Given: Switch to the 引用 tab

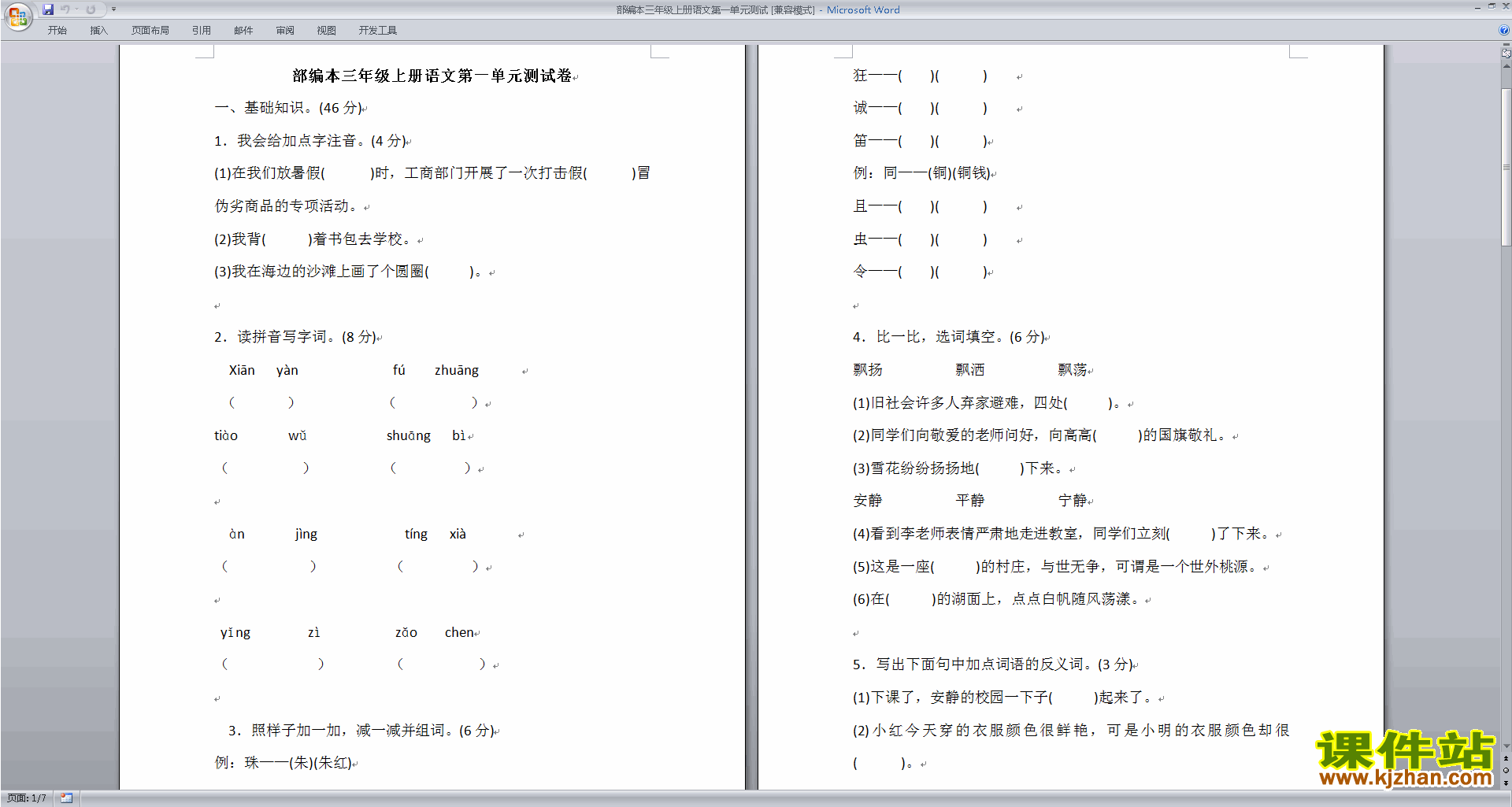Looking at the screenshot, I should 202,31.
